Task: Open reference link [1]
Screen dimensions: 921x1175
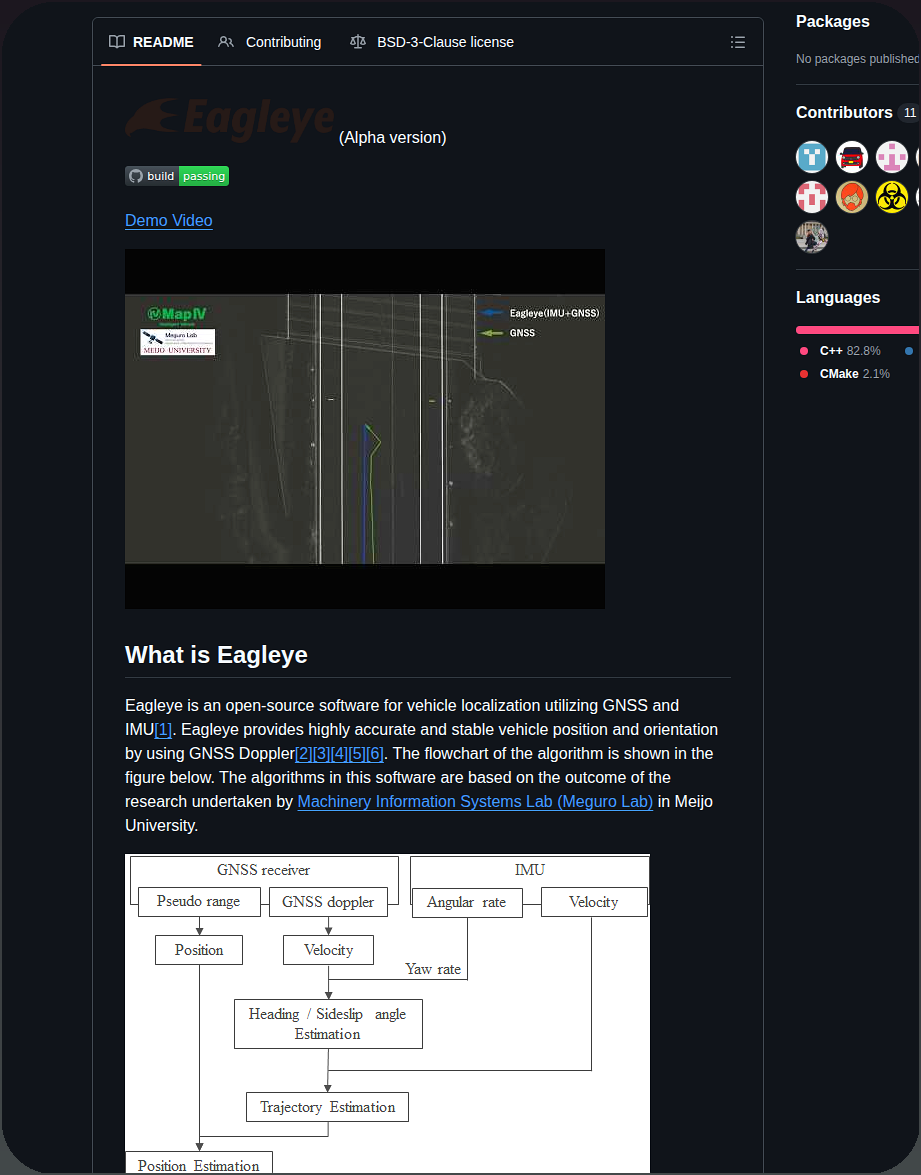Action: pyautogui.click(x=163, y=730)
